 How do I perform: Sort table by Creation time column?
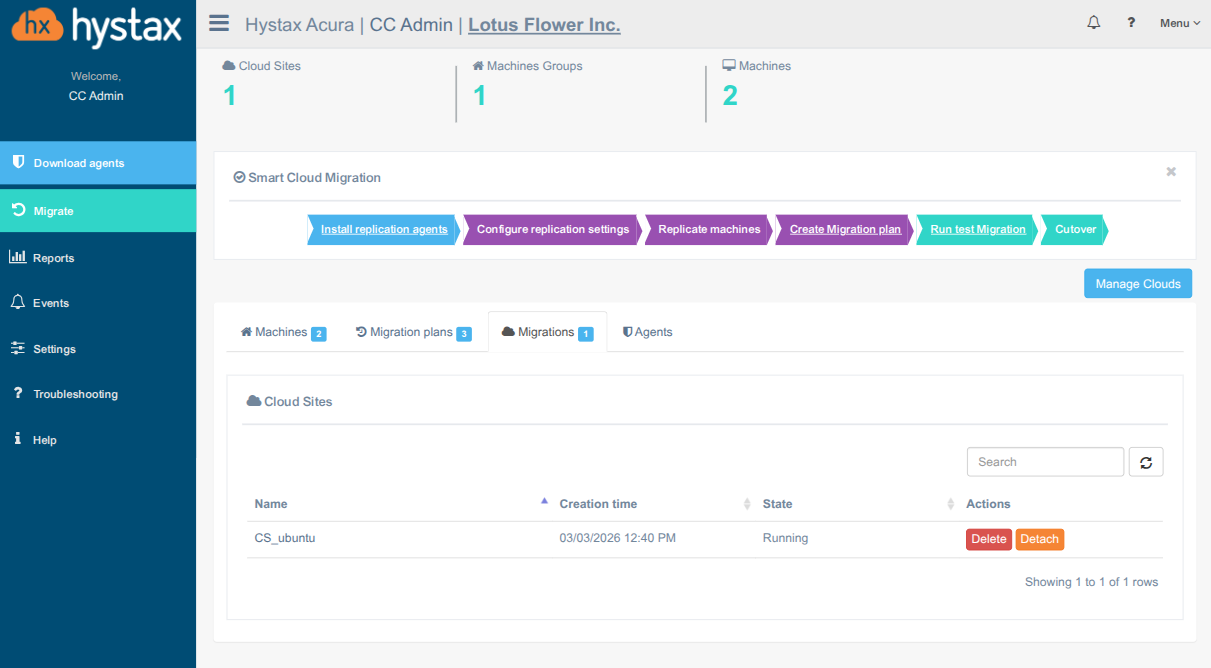tap(653, 504)
